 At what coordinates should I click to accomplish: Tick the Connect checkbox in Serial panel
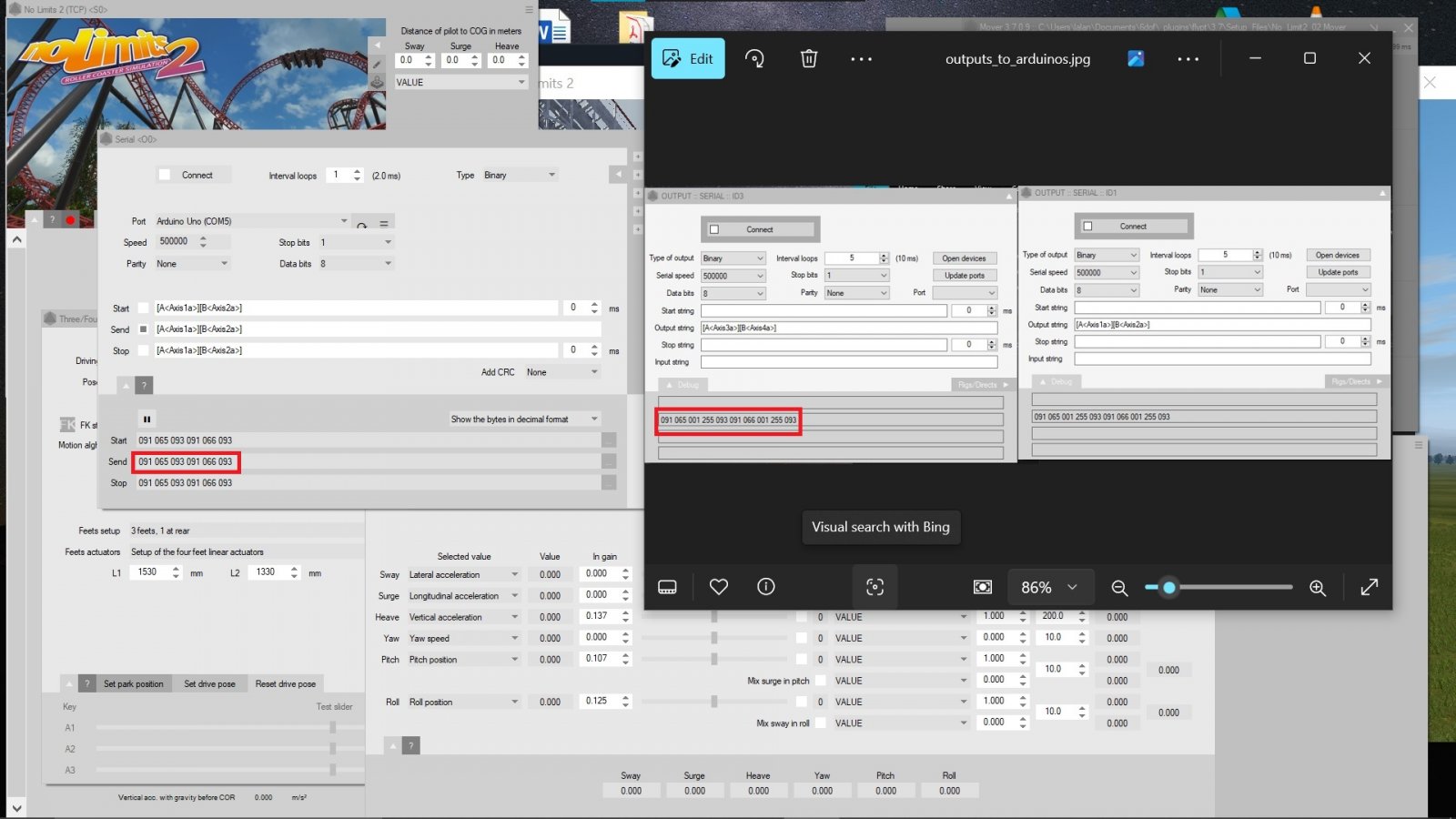pyautogui.click(x=165, y=175)
